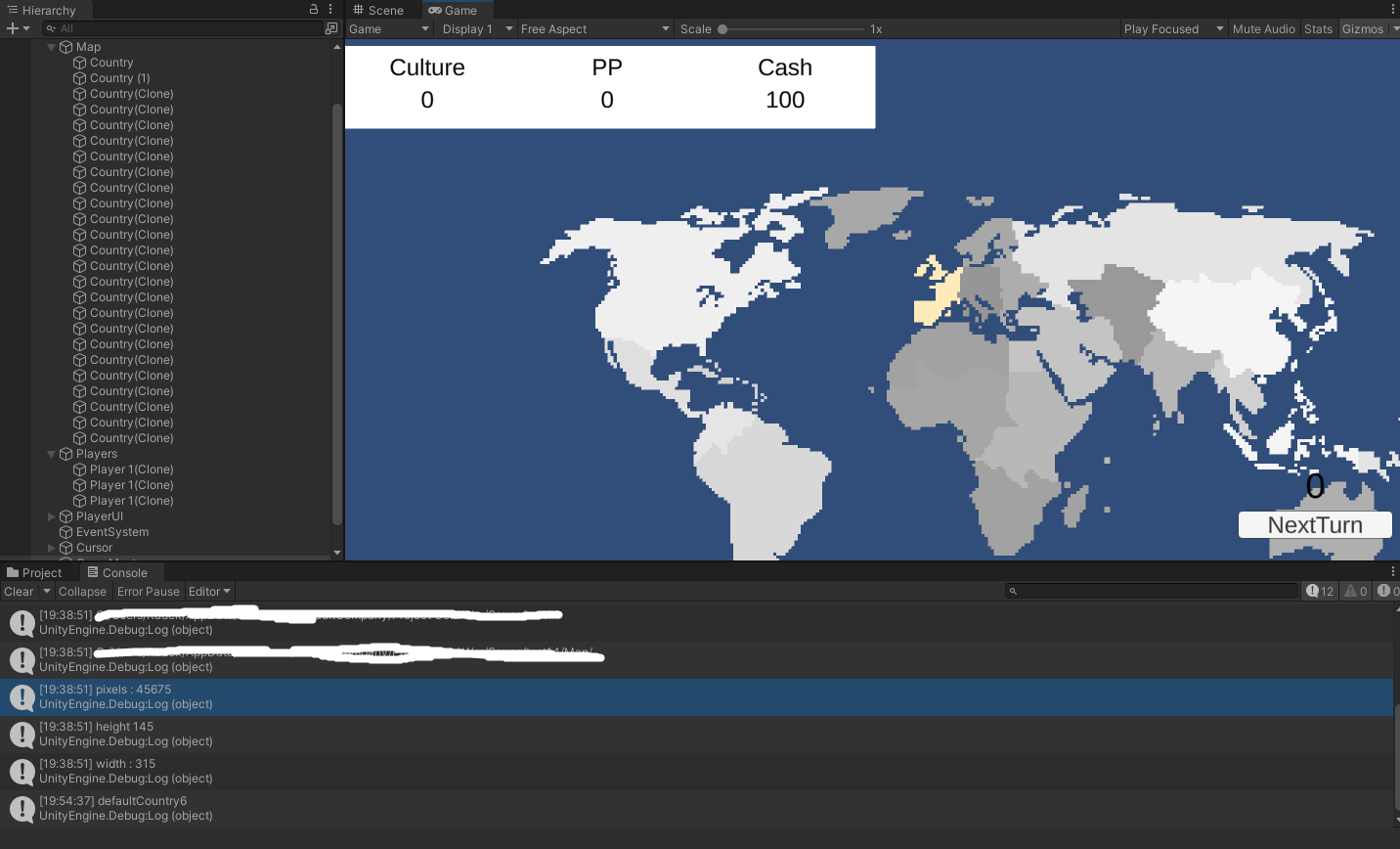Click the info icon of defaultCountry6 log

22,809
